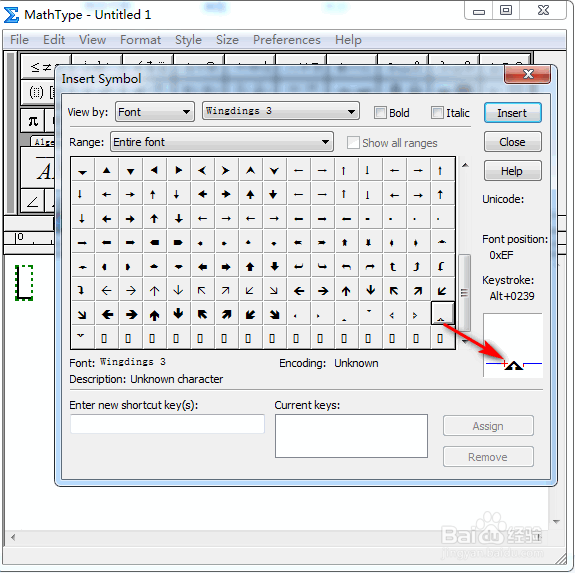
Task: Click the Encoding Unknown label
Action: pyautogui.click(x=329, y=363)
